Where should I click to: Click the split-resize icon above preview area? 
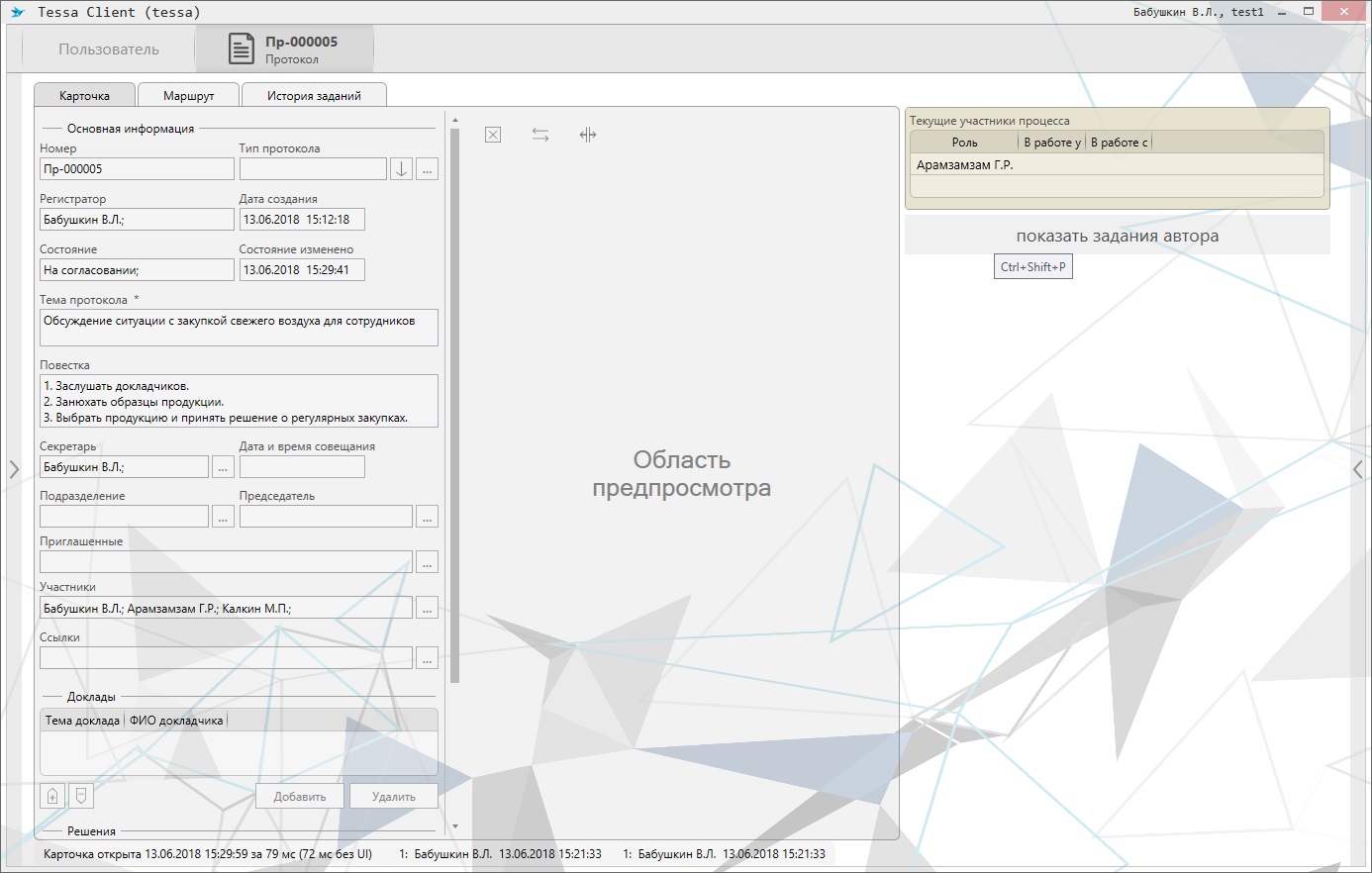(588, 135)
